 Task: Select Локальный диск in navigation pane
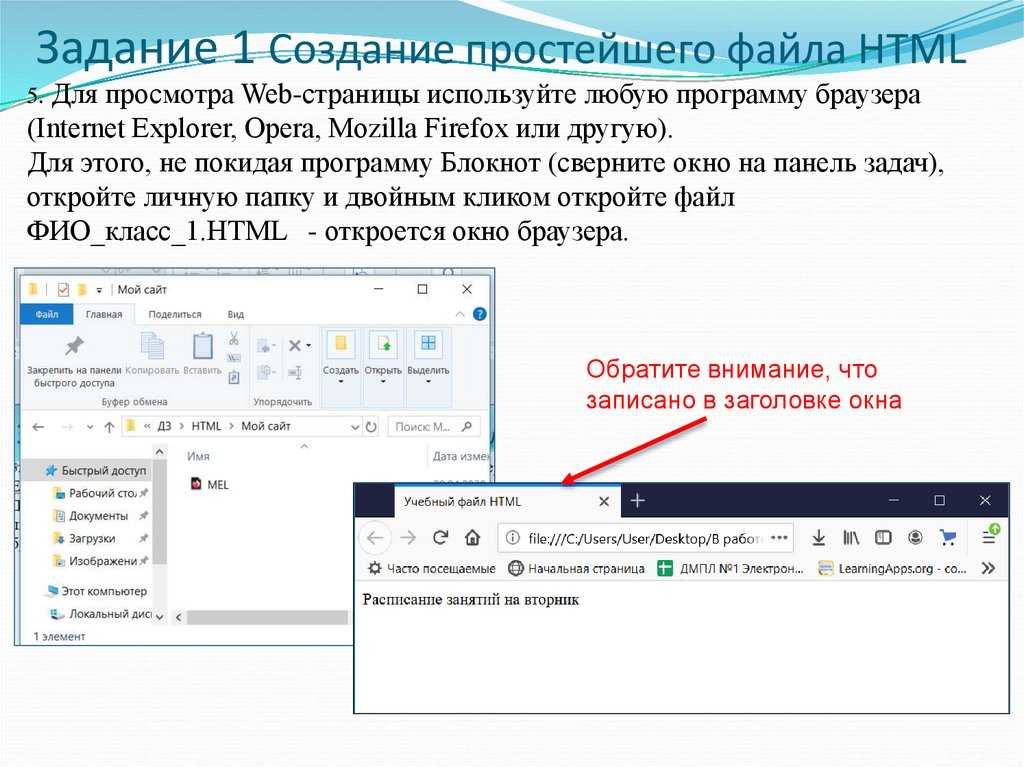(102, 614)
